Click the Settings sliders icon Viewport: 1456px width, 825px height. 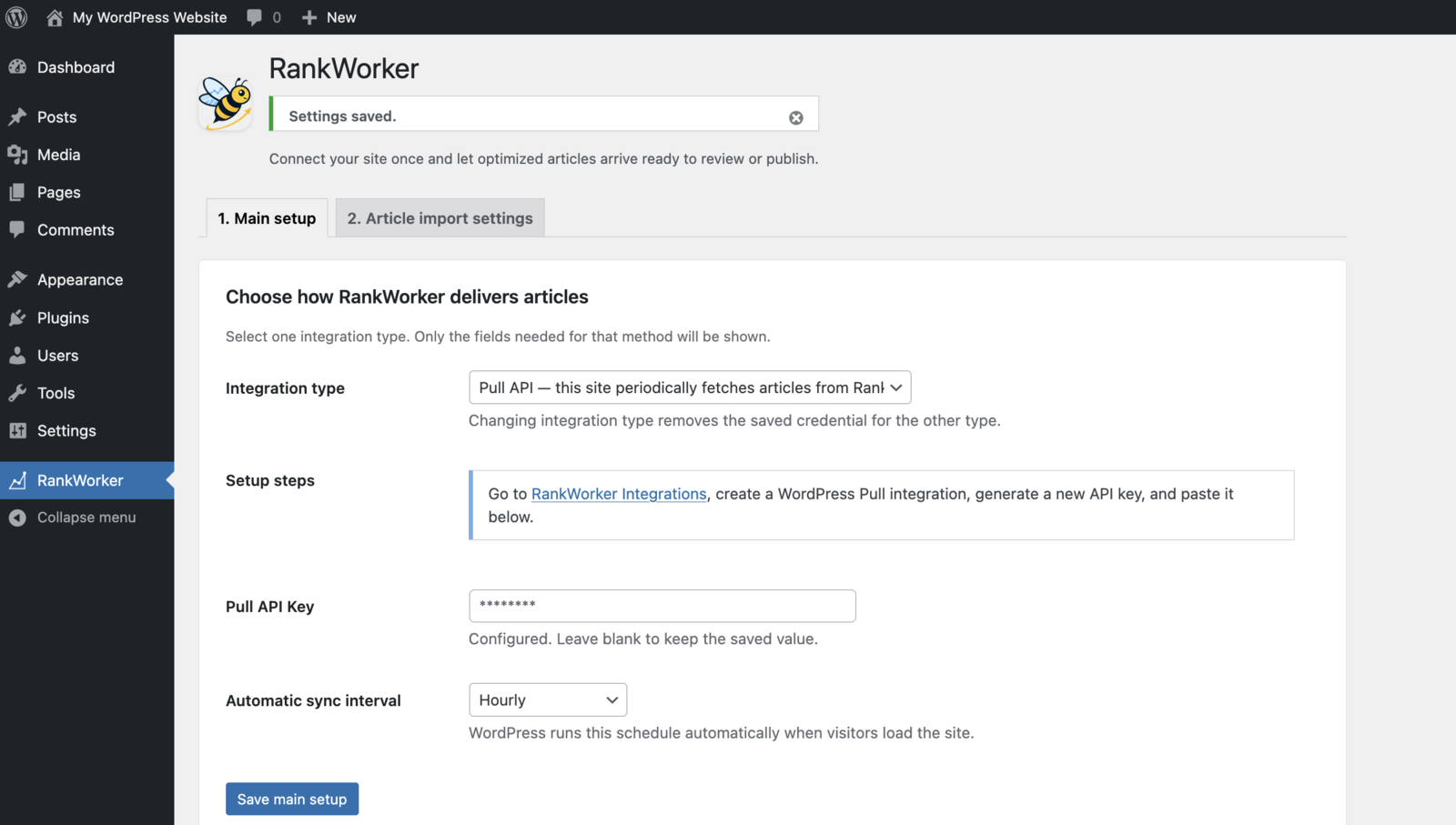(x=17, y=431)
